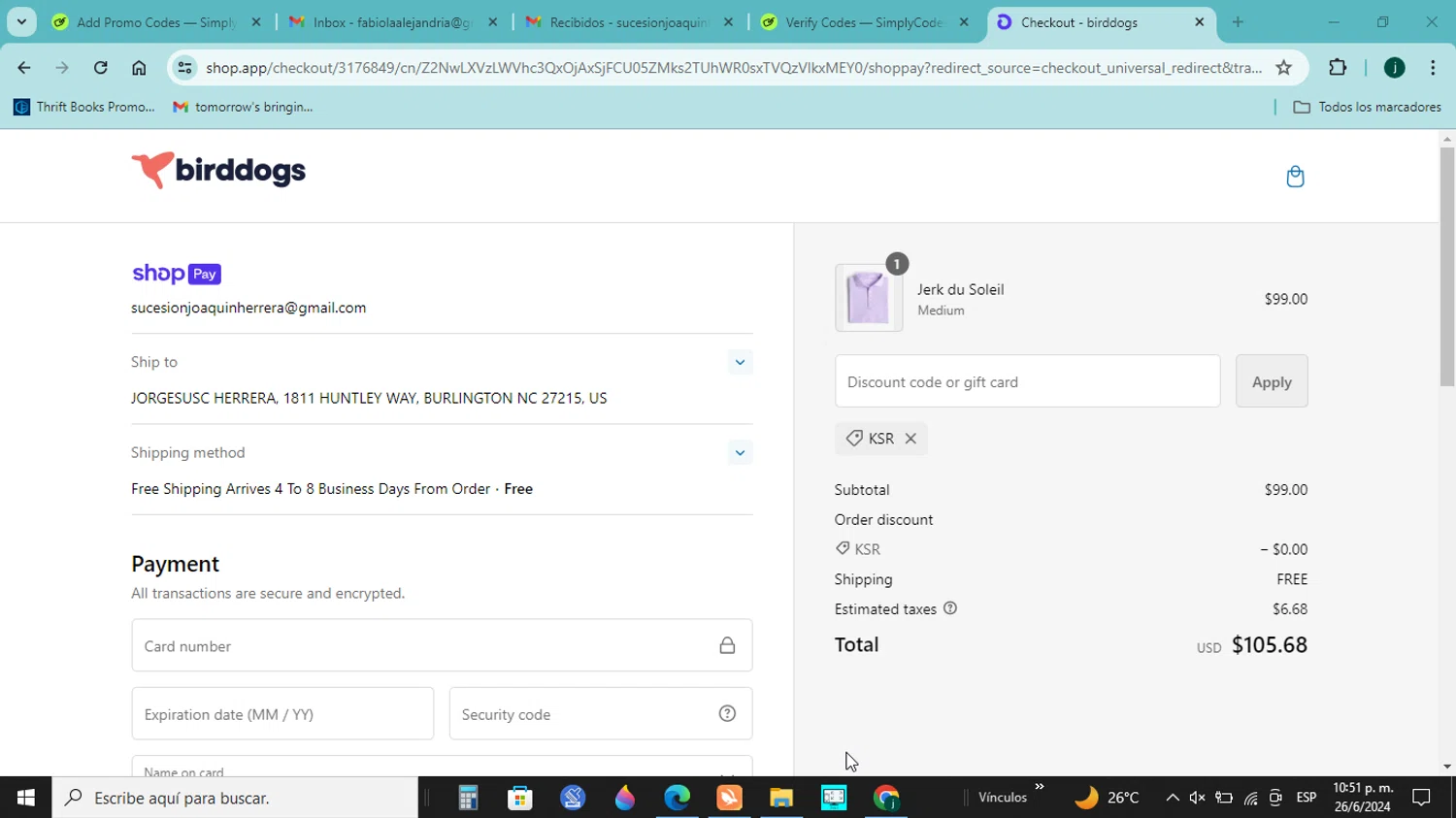Click the birddogs logo

[218, 171]
